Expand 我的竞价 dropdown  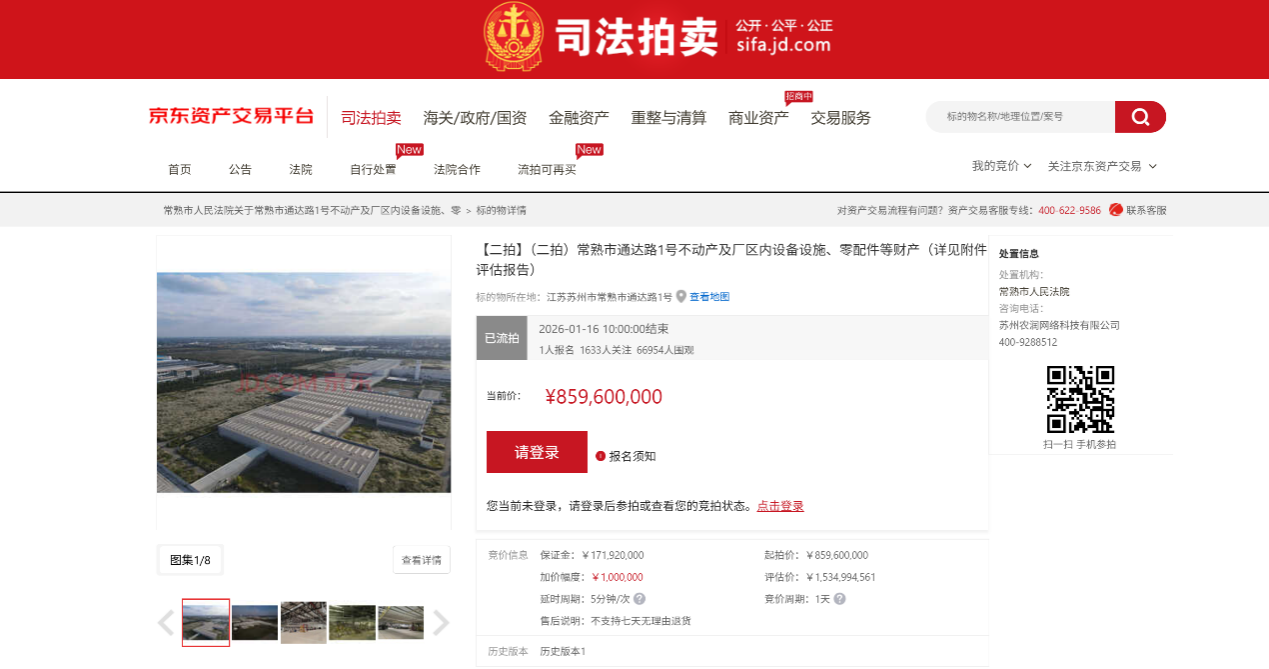click(1002, 166)
